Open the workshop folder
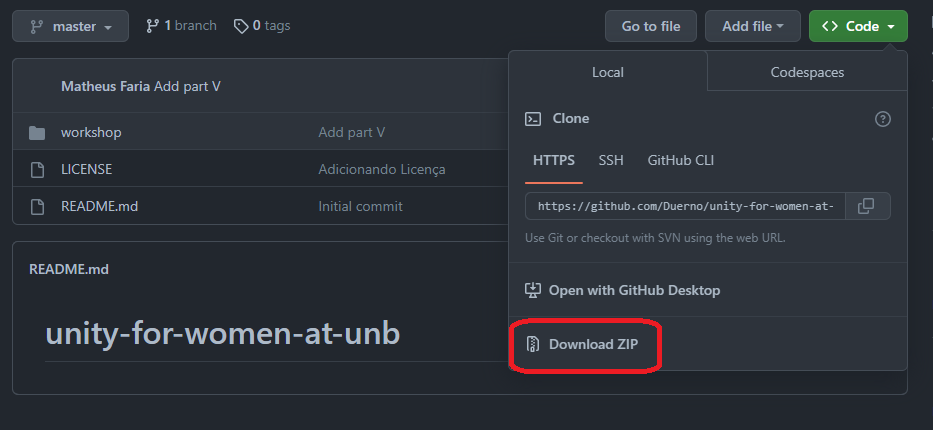The height and width of the screenshot is (430, 933). 91,132
